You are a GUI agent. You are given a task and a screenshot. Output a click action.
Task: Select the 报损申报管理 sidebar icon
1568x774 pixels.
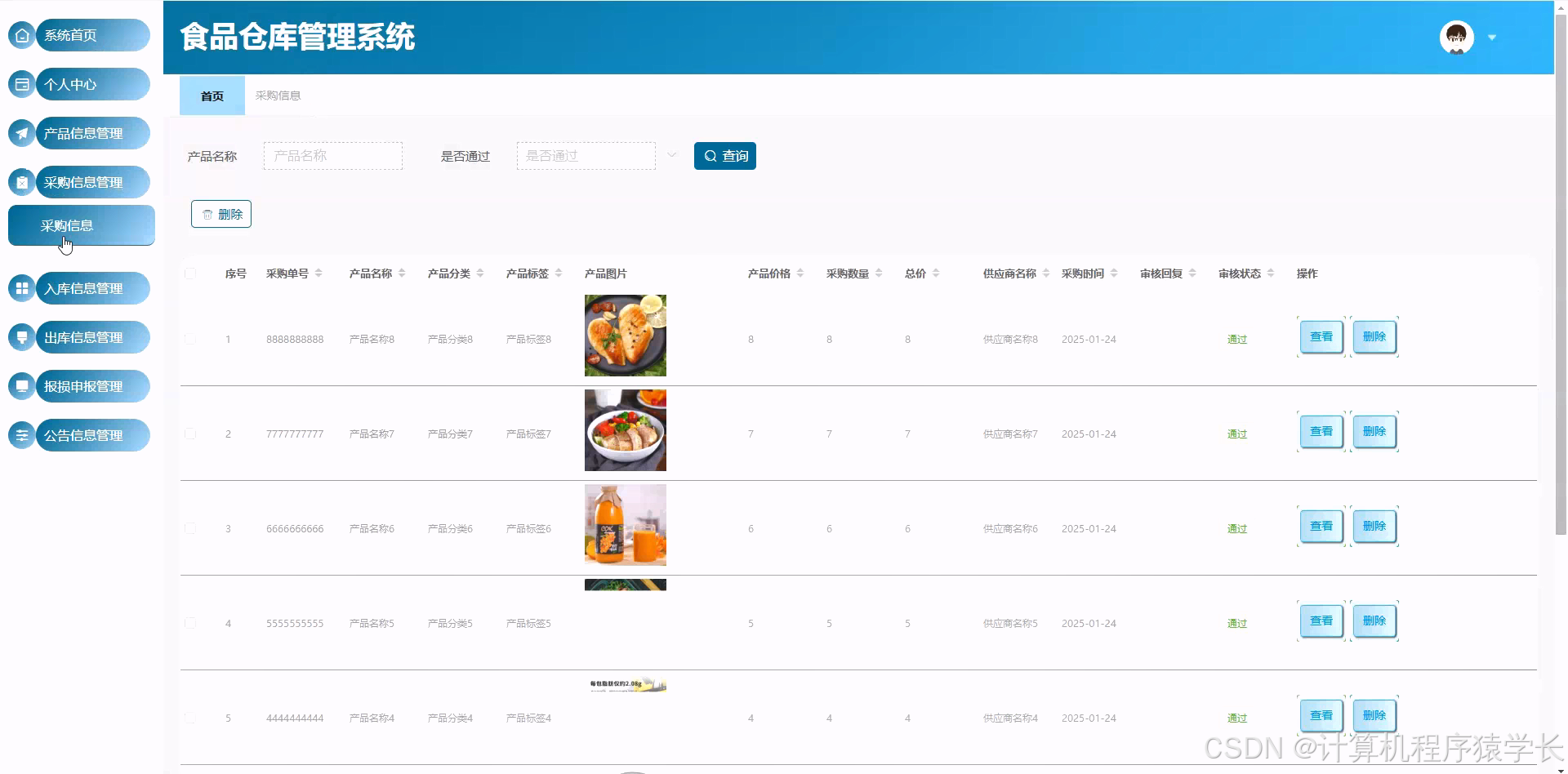pos(20,386)
